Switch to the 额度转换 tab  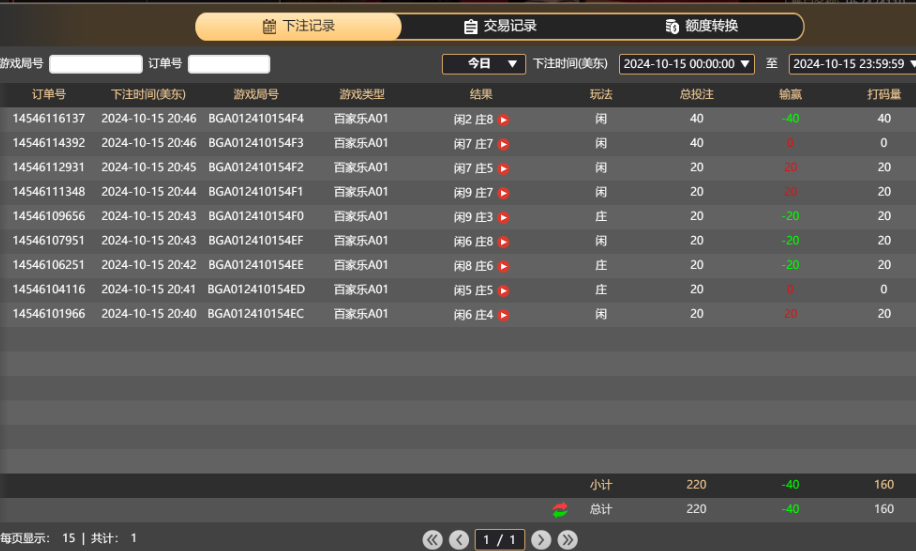click(x=702, y=27)
